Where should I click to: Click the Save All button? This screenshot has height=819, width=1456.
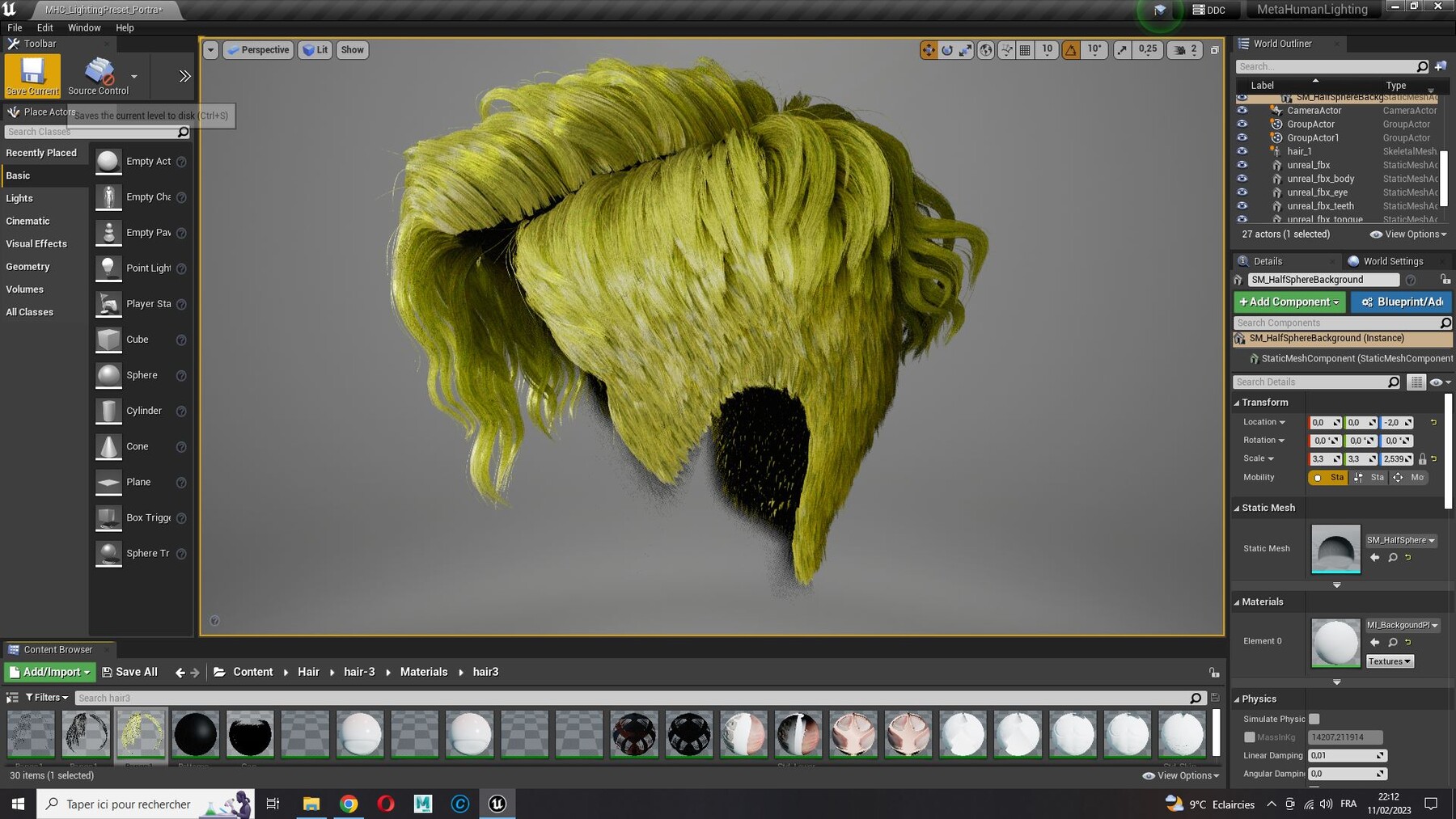[x=130, y=672]
